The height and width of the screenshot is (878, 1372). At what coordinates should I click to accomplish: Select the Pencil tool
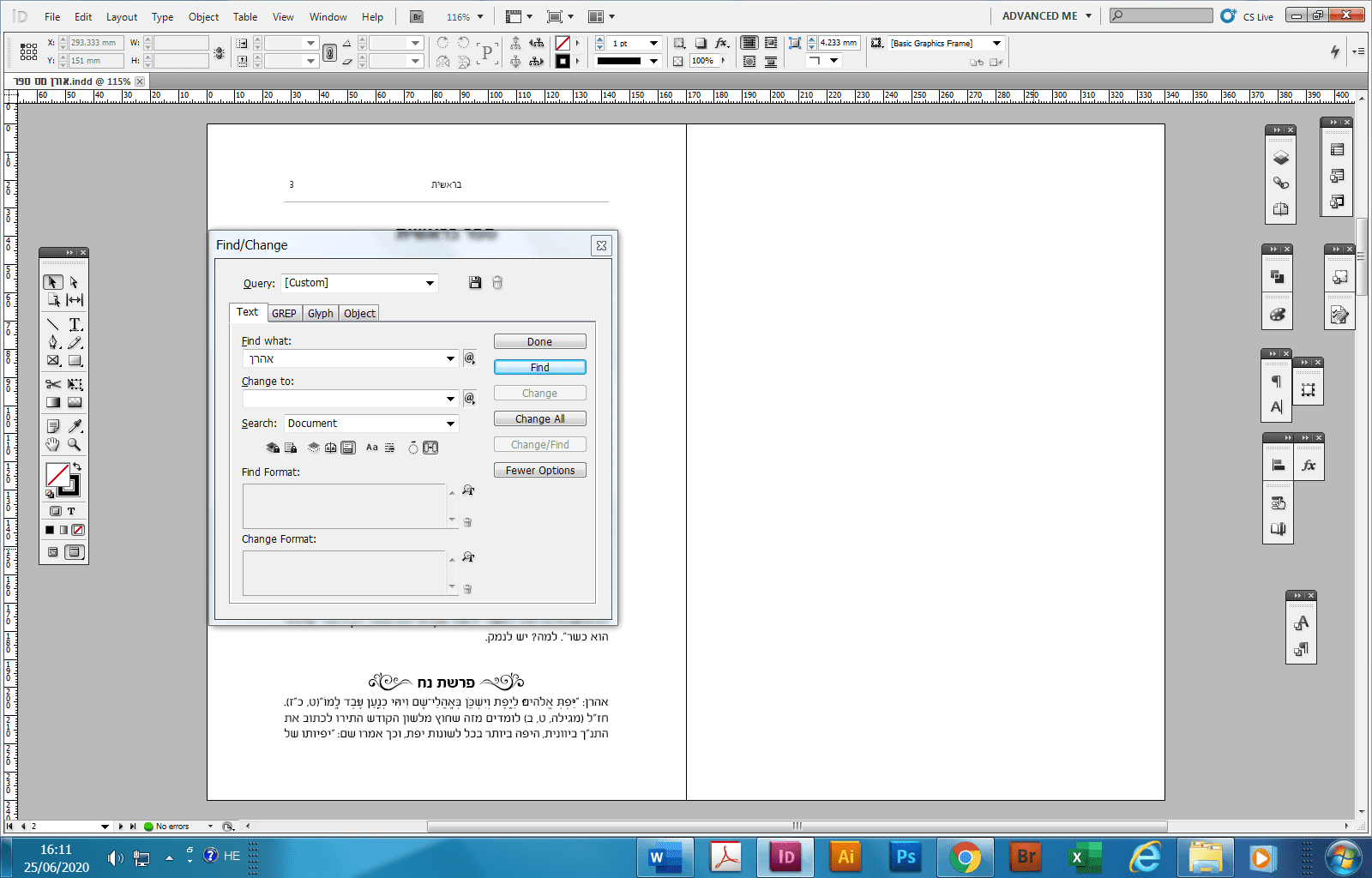click(75, 342)
